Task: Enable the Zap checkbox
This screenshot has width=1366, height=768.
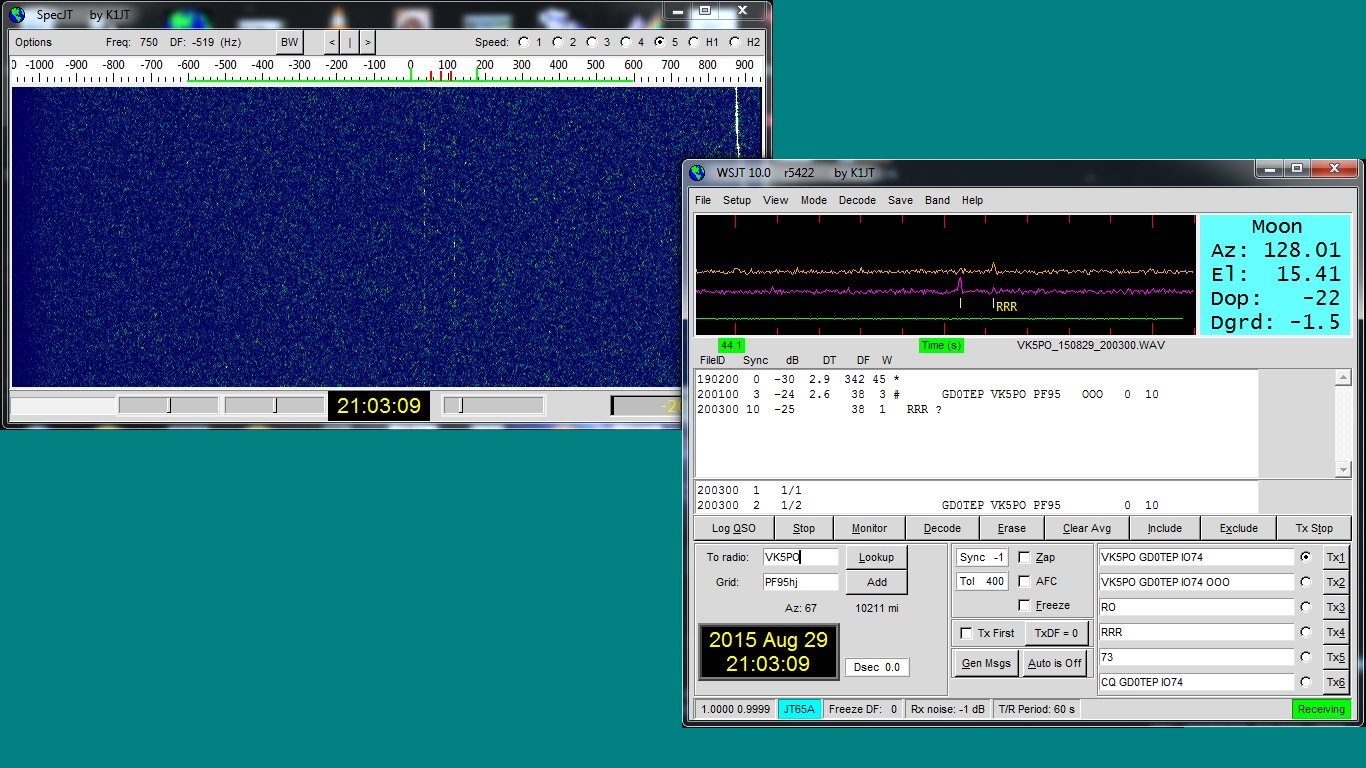Action: pyautogui.click(x=1024, y=557)
